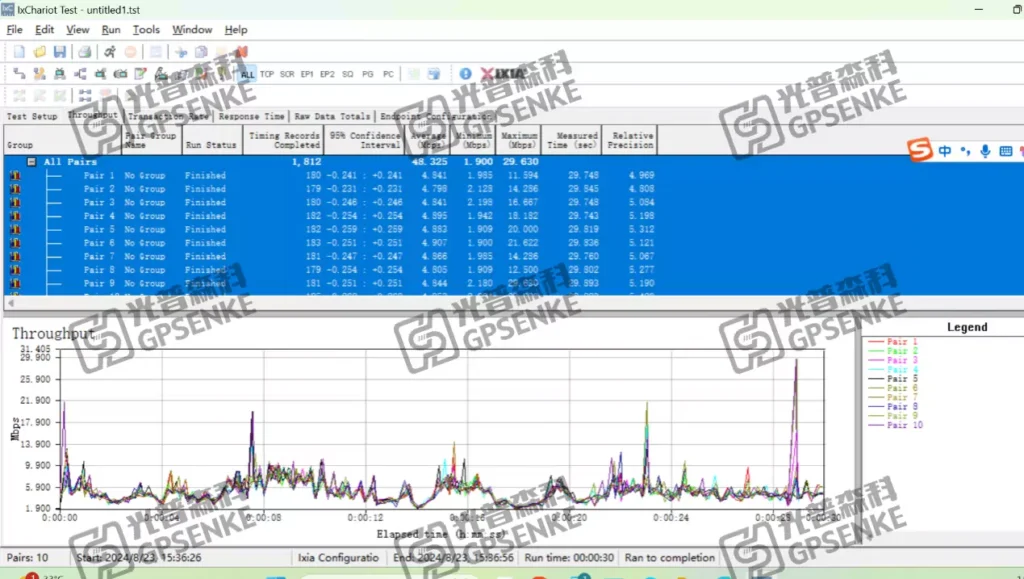This screenshot has height=579, width=1024.
Task: Switch to the Endpoint Configuration tab
Action: 434,116
